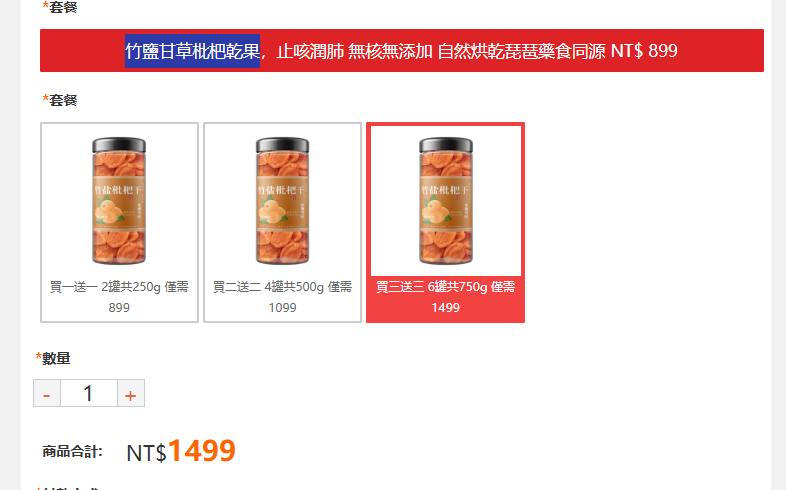Screen dimensions: 786x490
Task: Decrease quantity with the minus button
Action: point(47,393)
